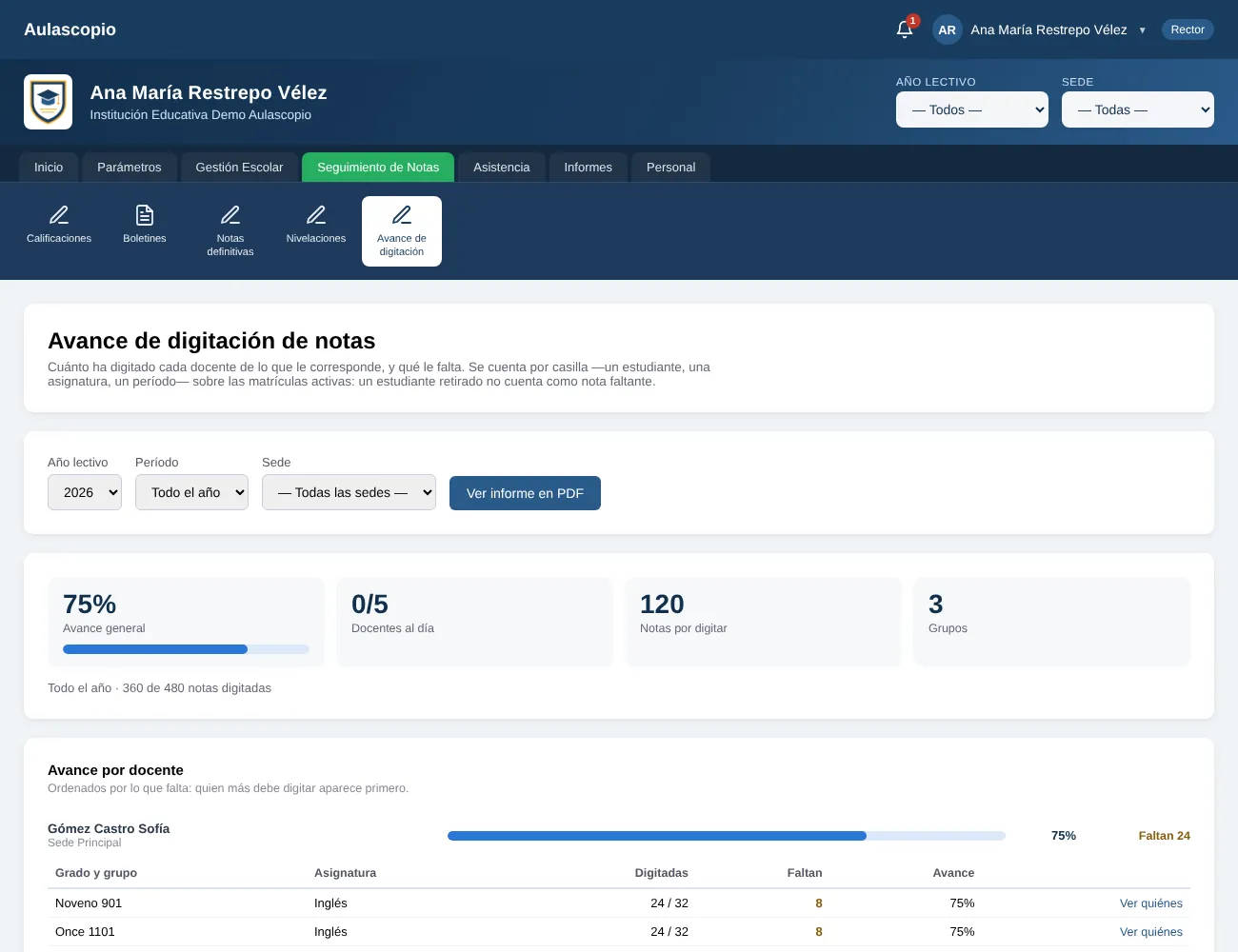Switch to Parámetros tab
The image size is (1238, 952).
point(130,167)
